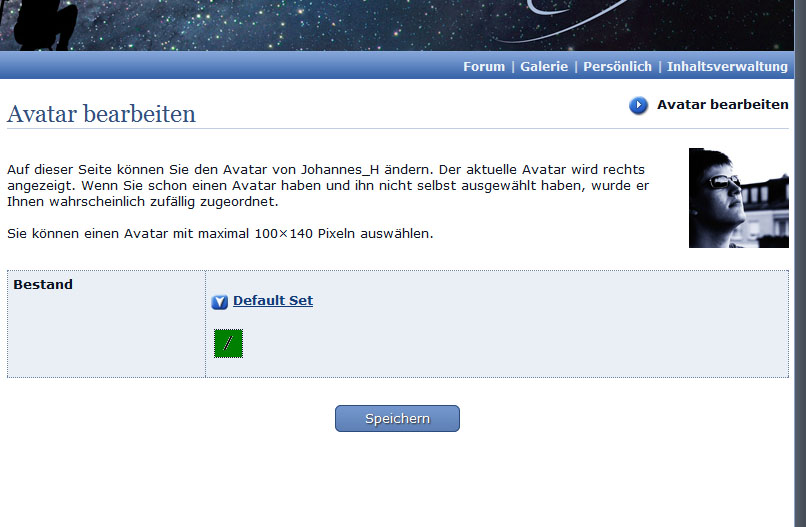Screen dimensions: 806x527
Task: Navigate to Inhaltsverwaltung
Action: [727, 66]
